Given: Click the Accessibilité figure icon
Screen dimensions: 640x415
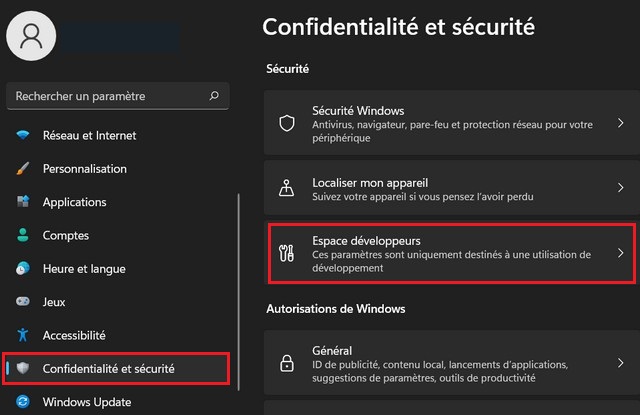Looking at the screenshot, I should (23, 335).
